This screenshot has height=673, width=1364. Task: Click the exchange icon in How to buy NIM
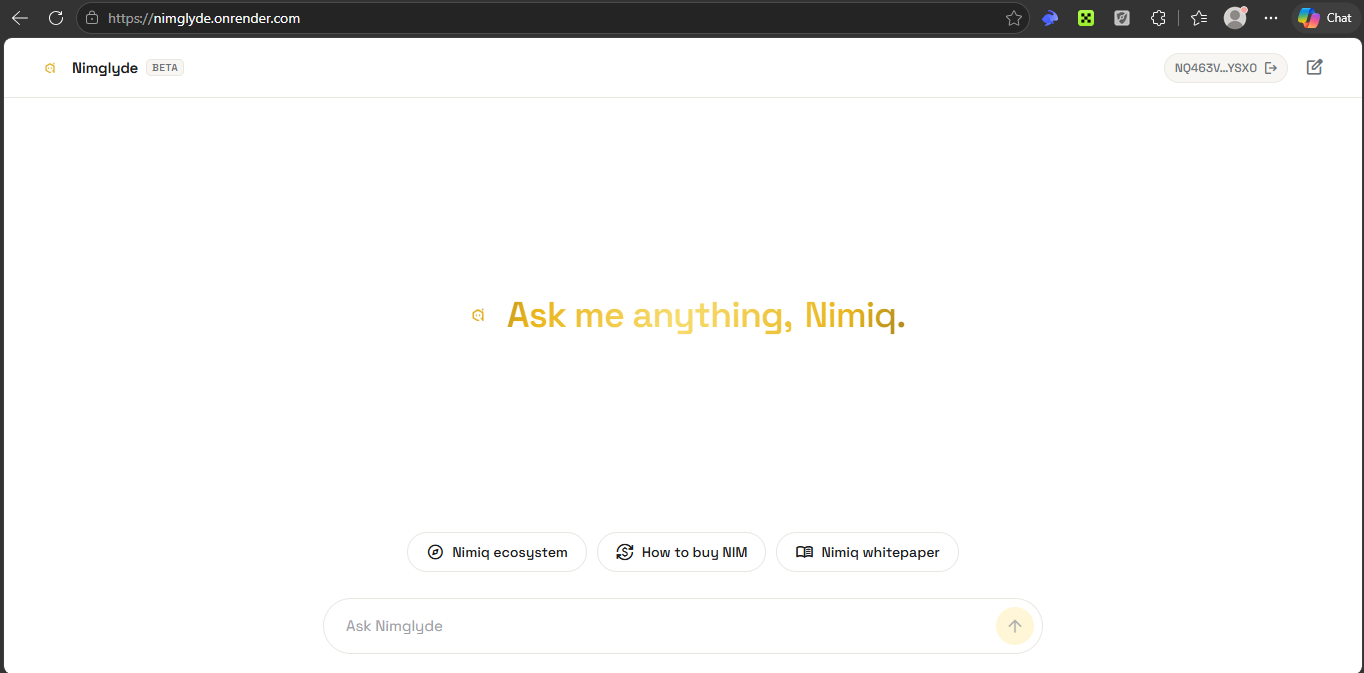click(625, 552)
